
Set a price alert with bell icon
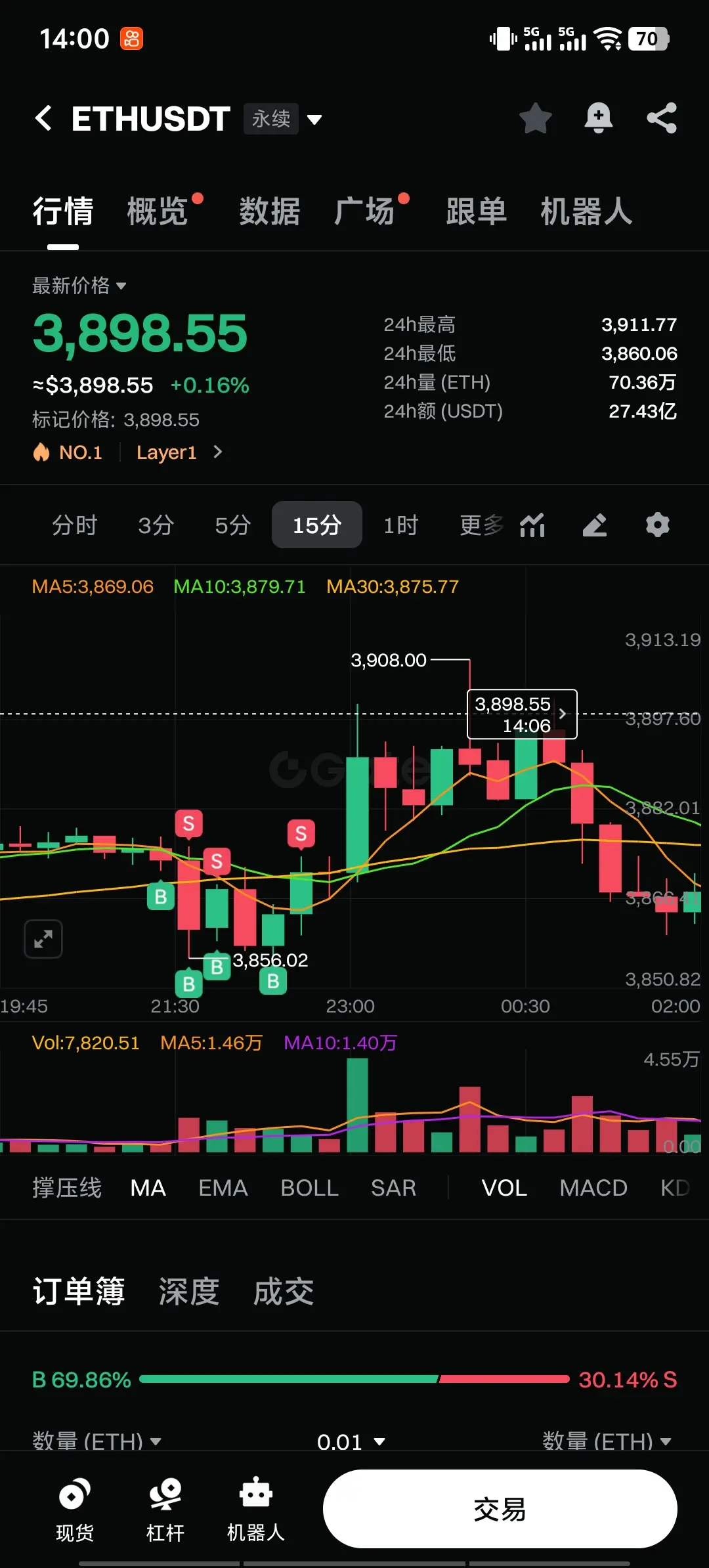[598, 118]
